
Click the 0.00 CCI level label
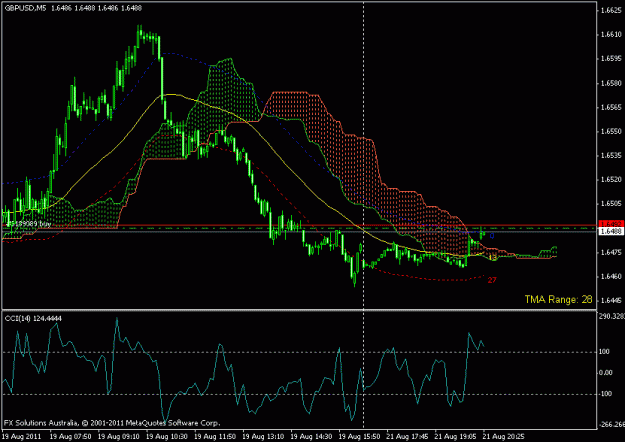[606, 373]
